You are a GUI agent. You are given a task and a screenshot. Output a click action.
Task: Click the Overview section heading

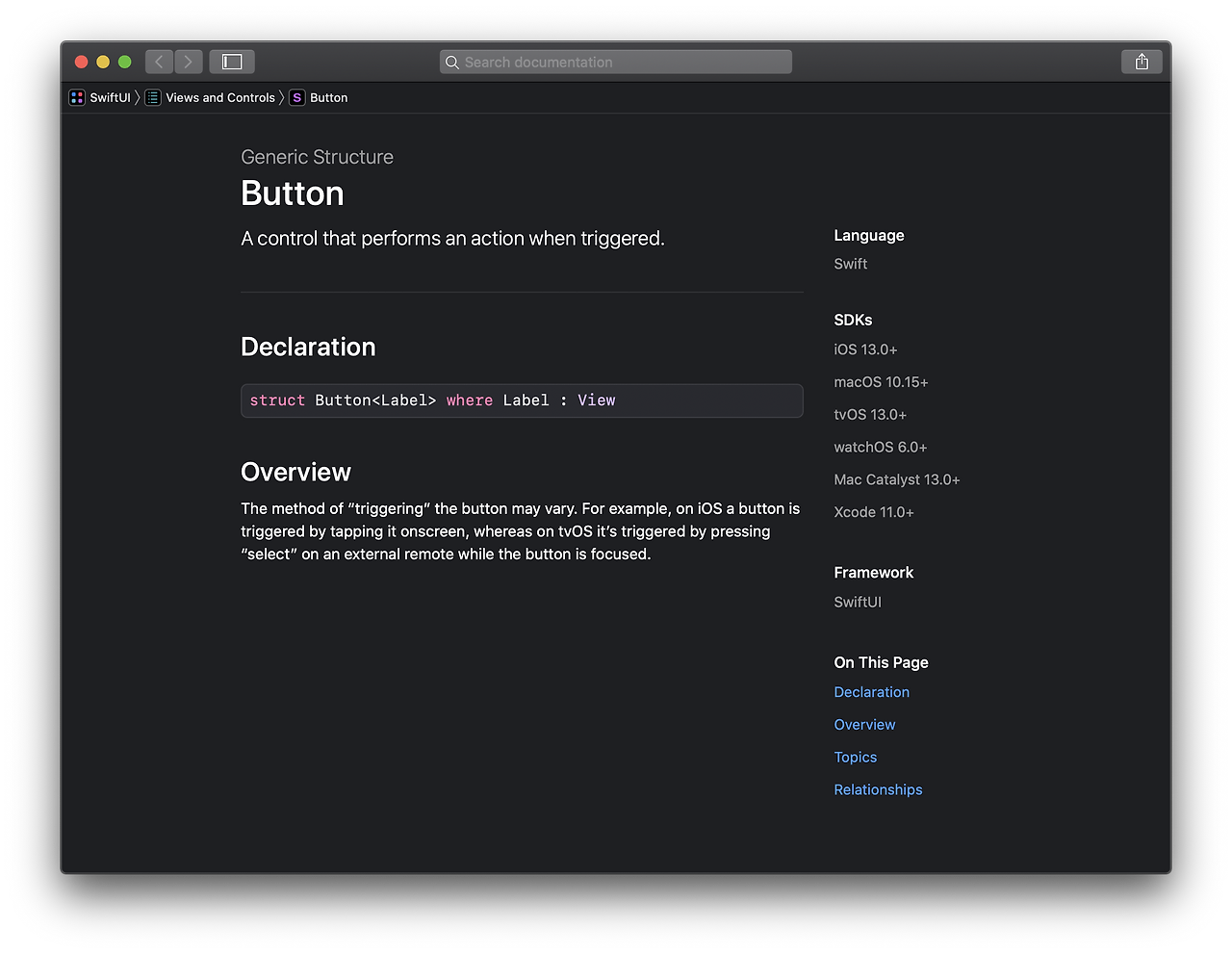pos(295,472)
